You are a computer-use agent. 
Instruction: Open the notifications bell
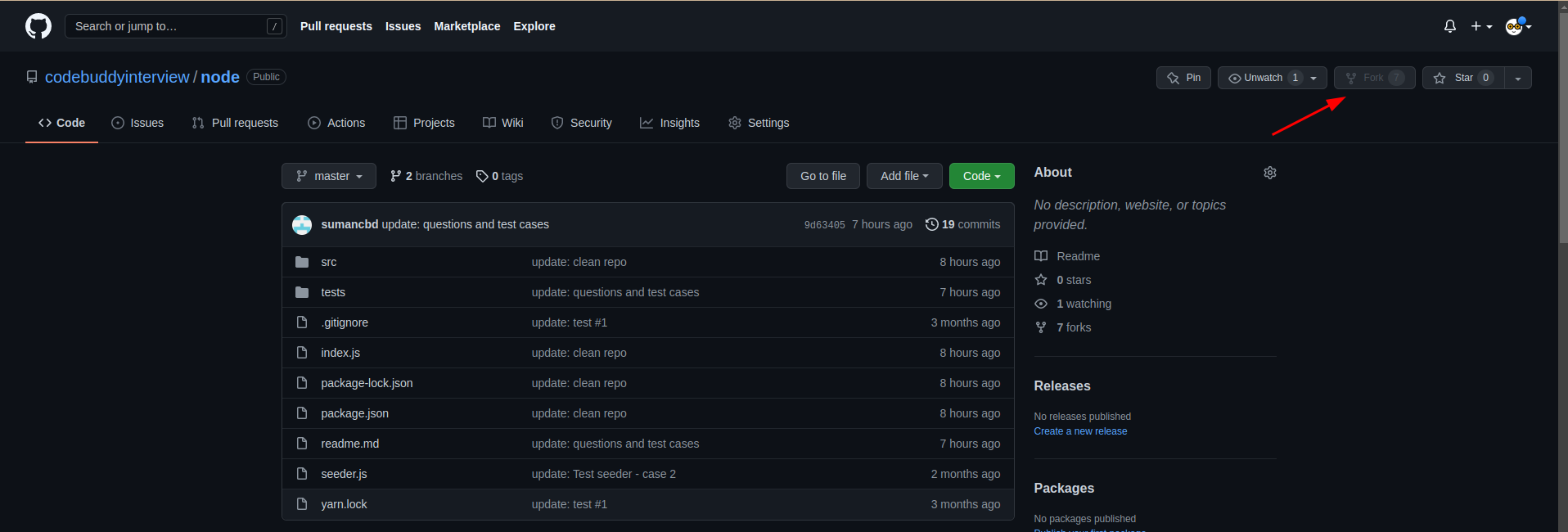pos(1449,26)
